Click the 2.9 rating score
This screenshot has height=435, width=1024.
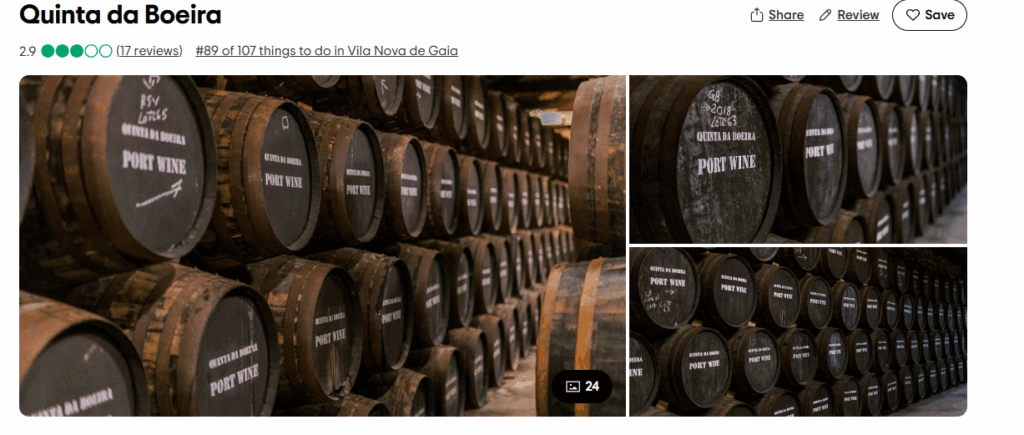click(x=27, y=51)
